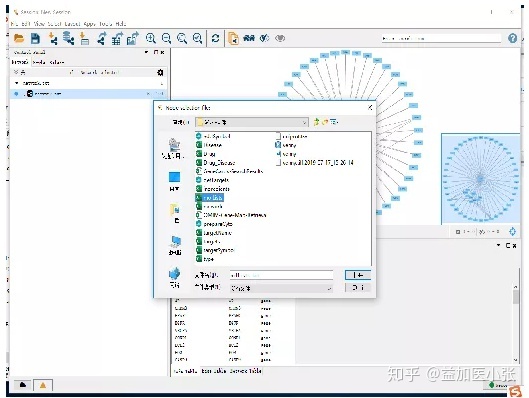Fit network content to window icon
529x398 pixels.
pyautogui.click(x=182, y=38)
